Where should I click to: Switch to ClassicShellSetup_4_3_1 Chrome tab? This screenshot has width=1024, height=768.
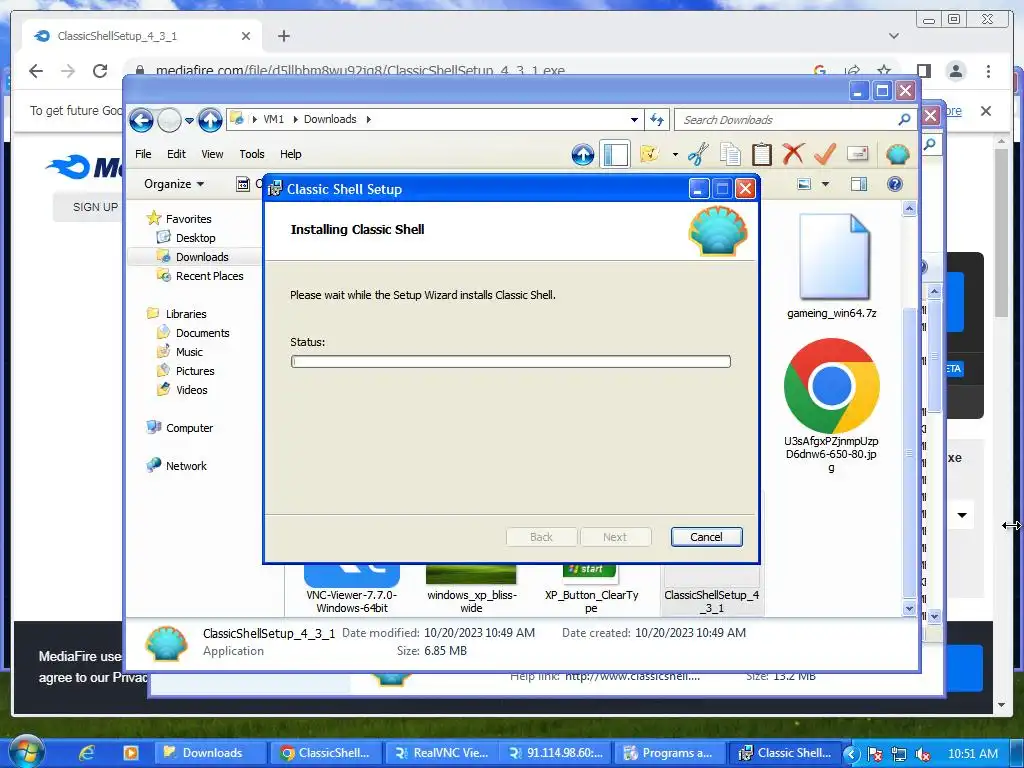[x=141, y=36]
